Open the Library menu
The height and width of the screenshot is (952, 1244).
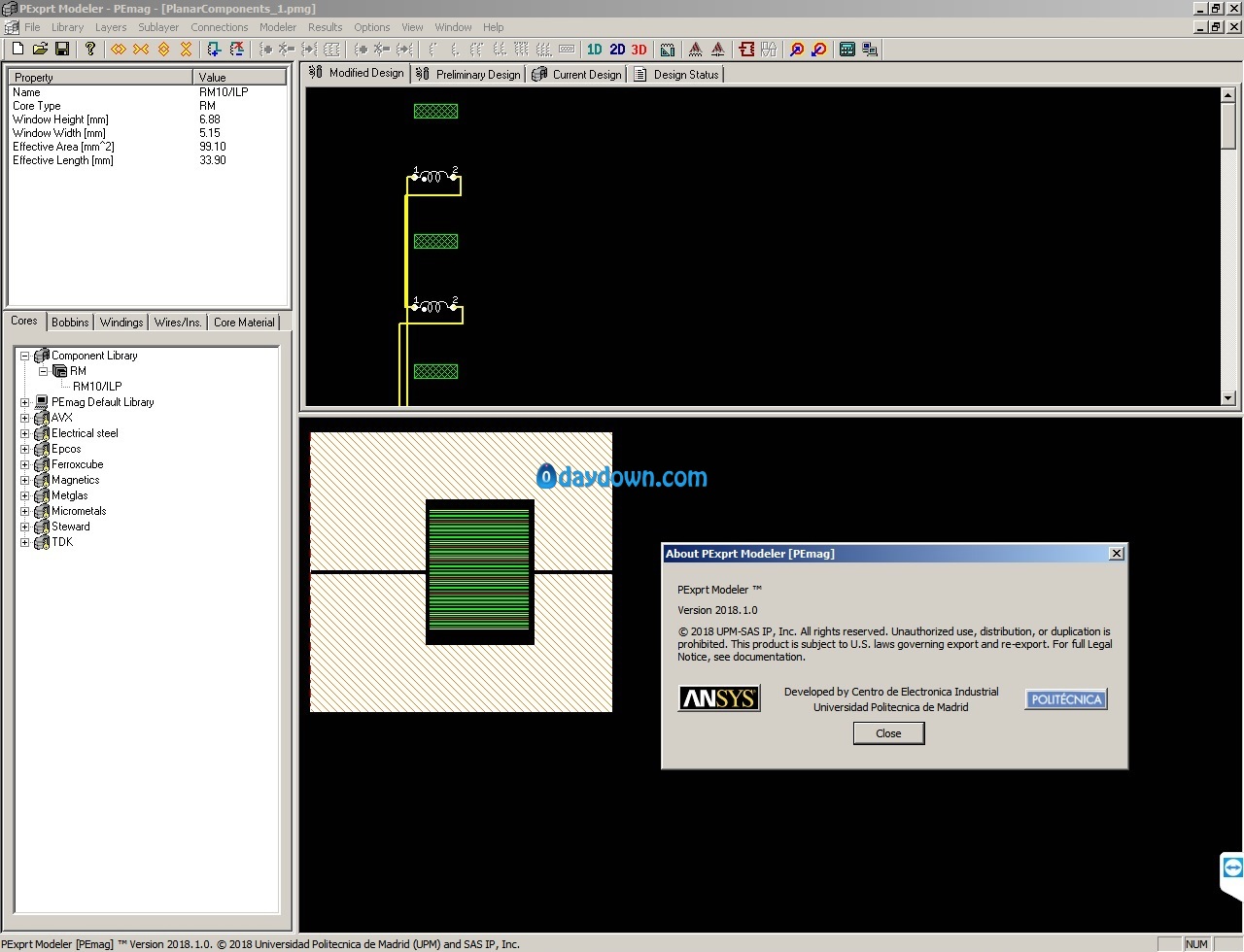point(68,27)
